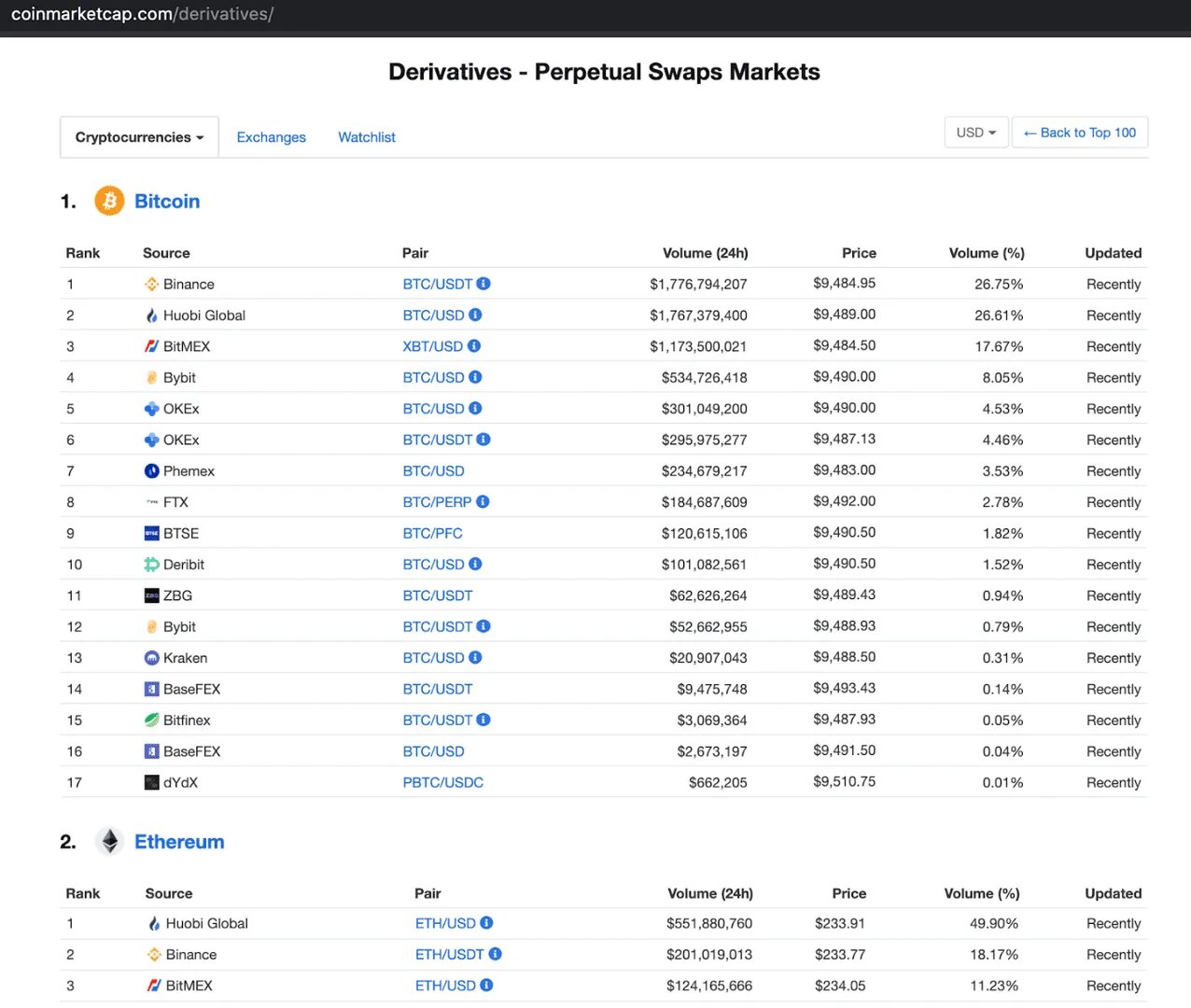
Task: Click the Source column header in Bitcoin table
Action: [x=166, y=253]
